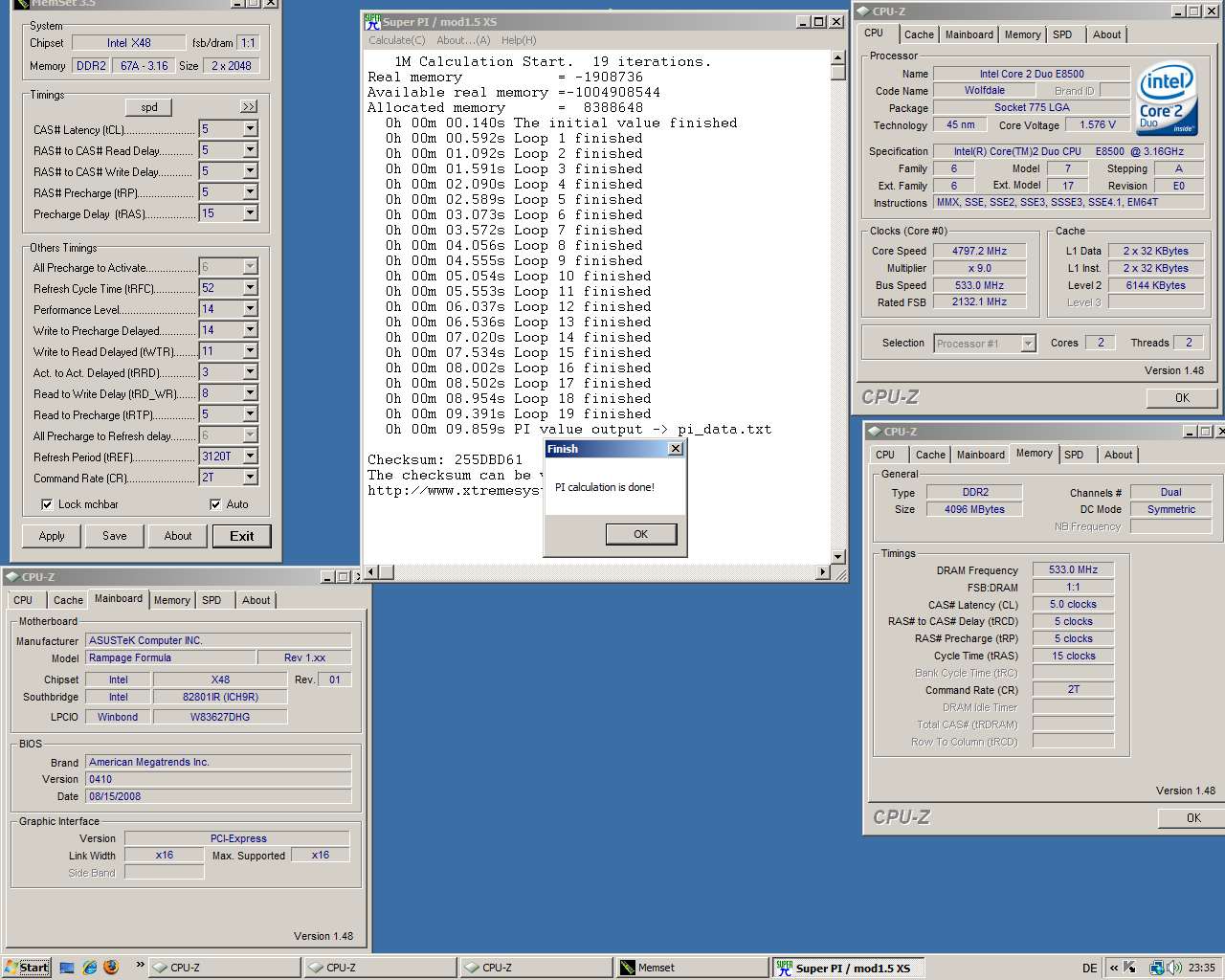
Task: Expand the CAS# Latency dropdown
Action: pos(250,129)
